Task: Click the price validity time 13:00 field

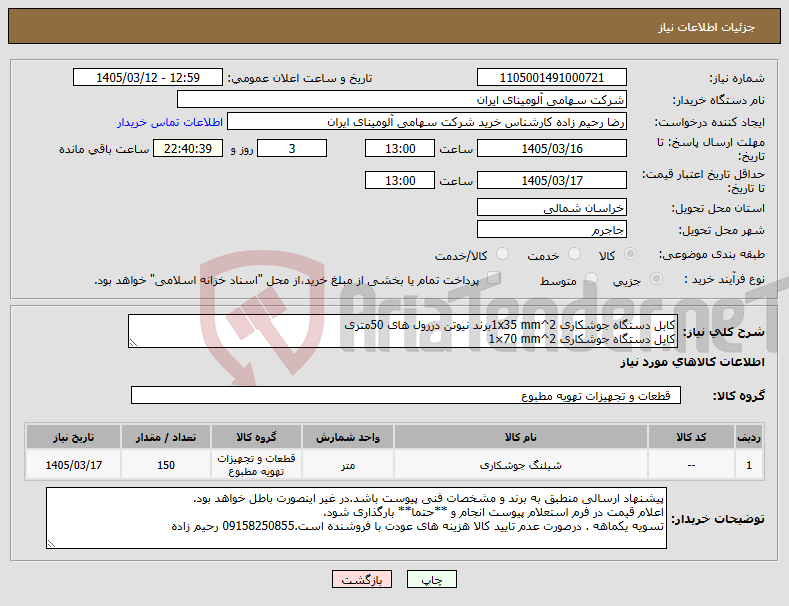Action: coord(400,180)
